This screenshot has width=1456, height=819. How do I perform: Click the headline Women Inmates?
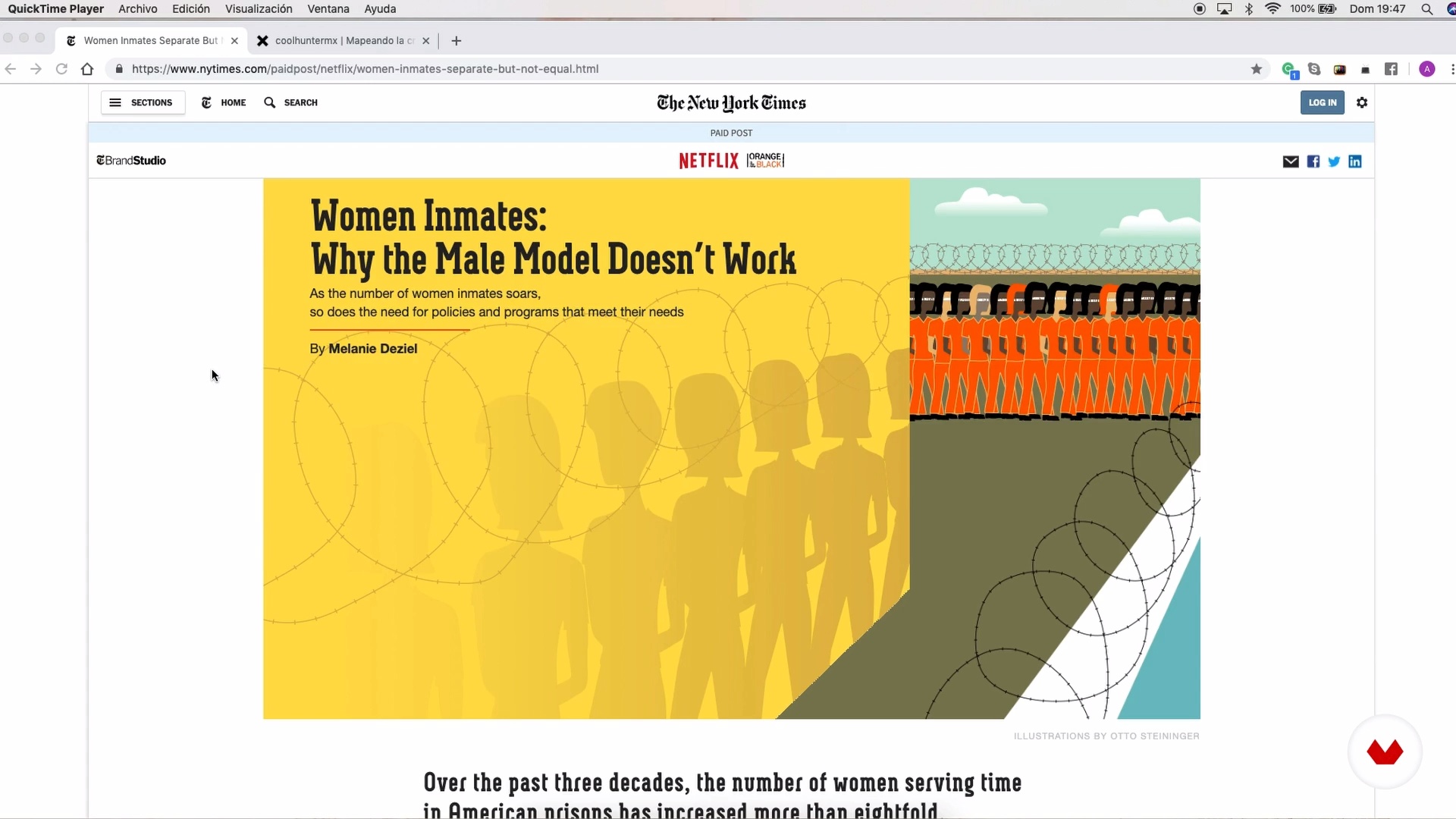coord(554,237)
